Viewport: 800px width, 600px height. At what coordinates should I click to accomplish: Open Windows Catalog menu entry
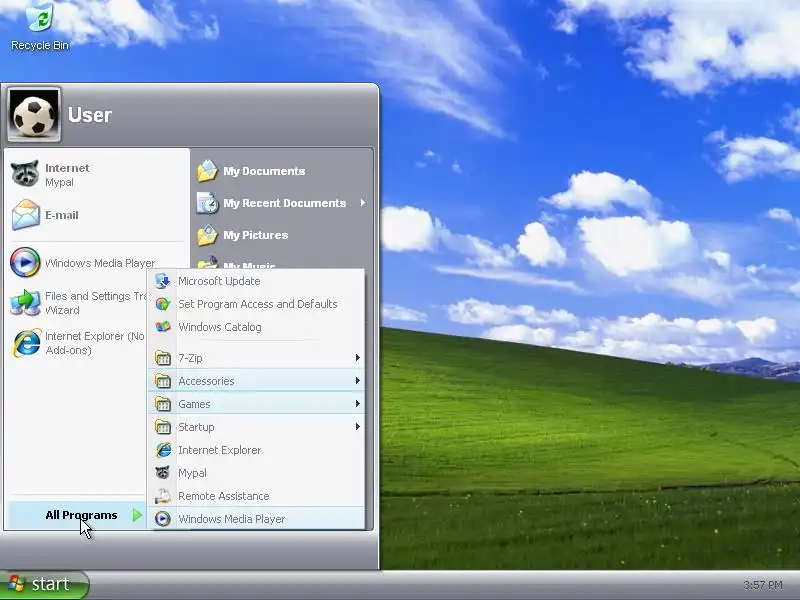256,327
